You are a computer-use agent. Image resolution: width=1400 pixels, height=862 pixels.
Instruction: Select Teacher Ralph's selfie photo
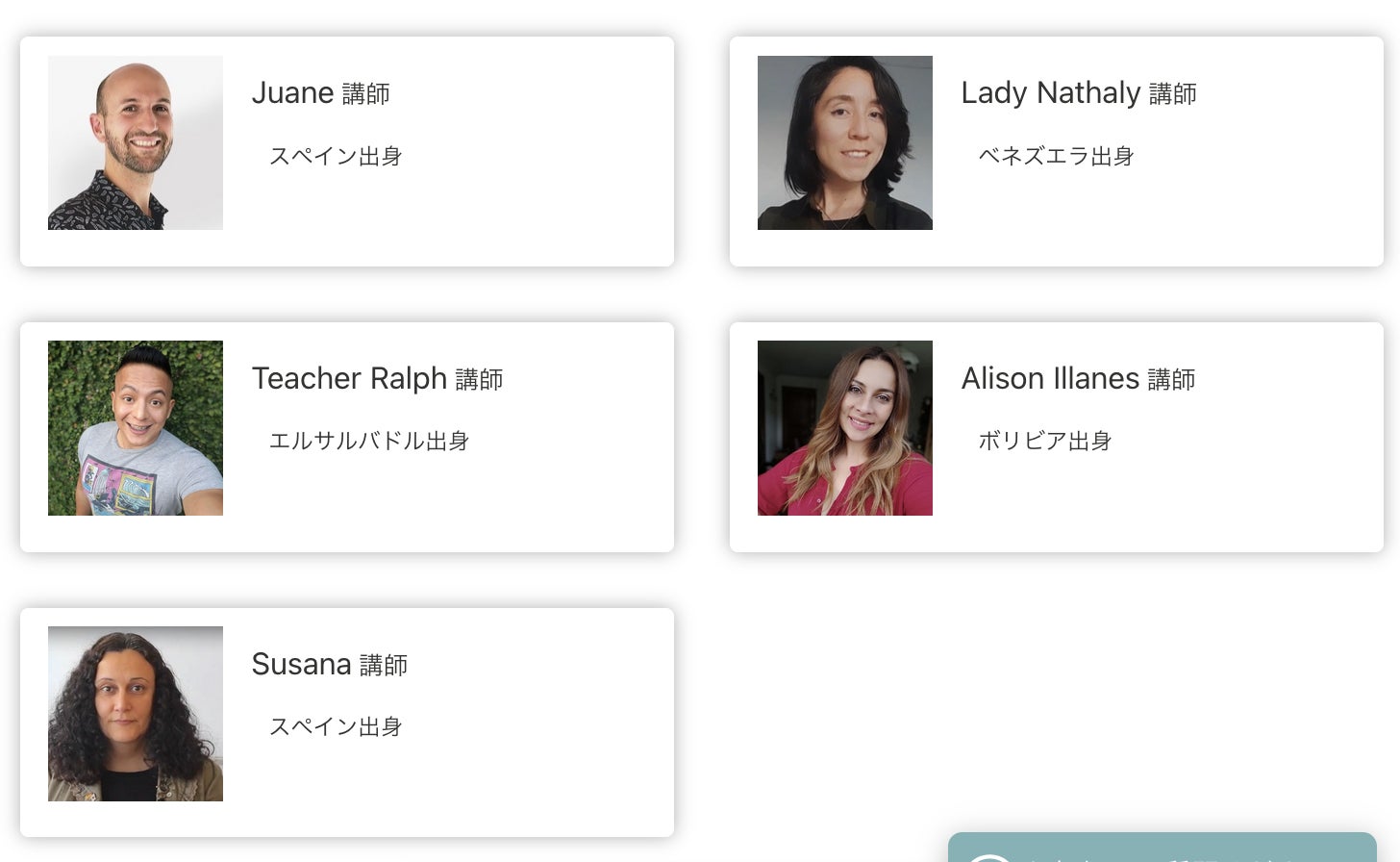pos(136,428)
